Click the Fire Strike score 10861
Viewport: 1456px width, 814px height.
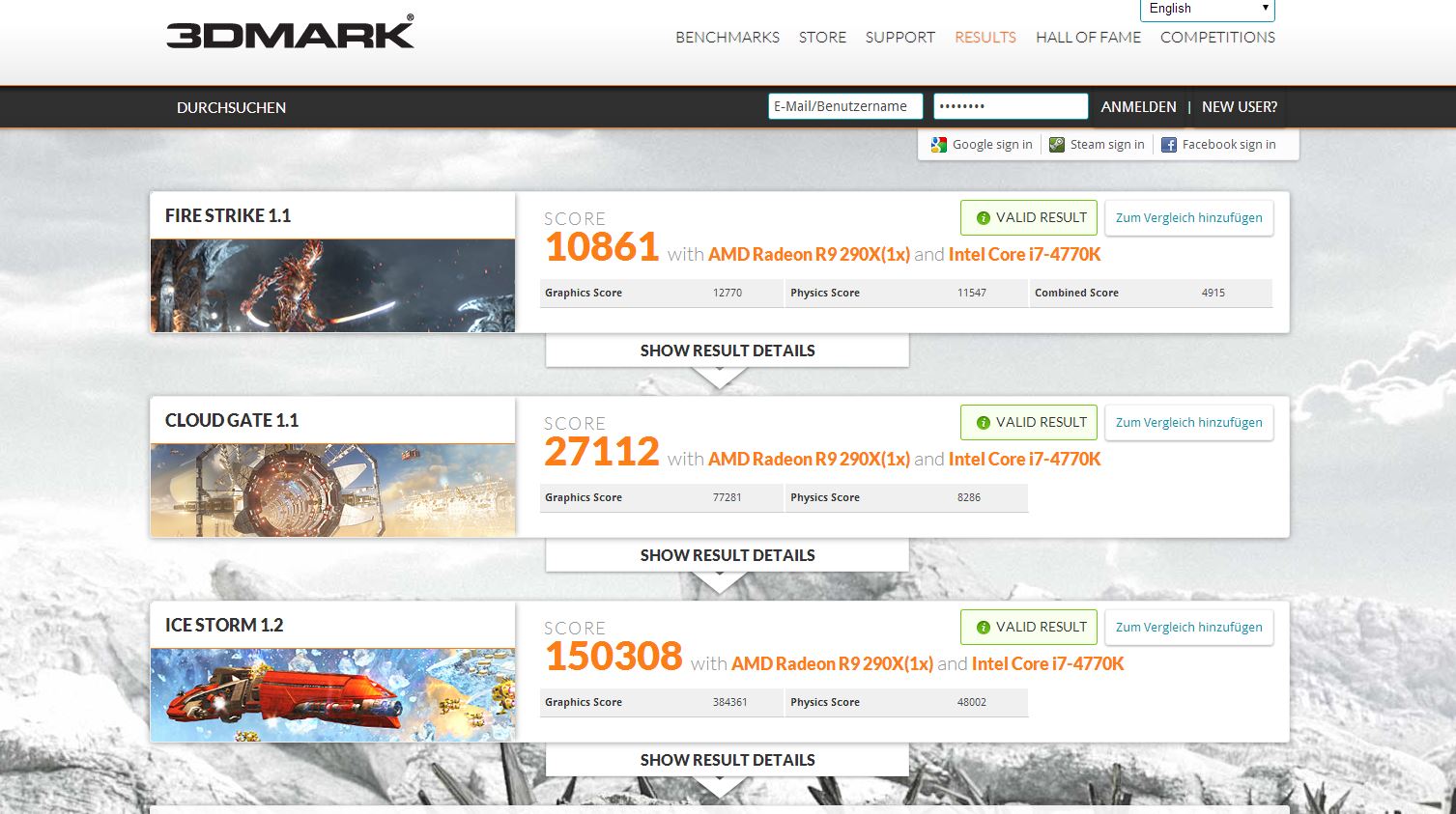pos(602,248)
